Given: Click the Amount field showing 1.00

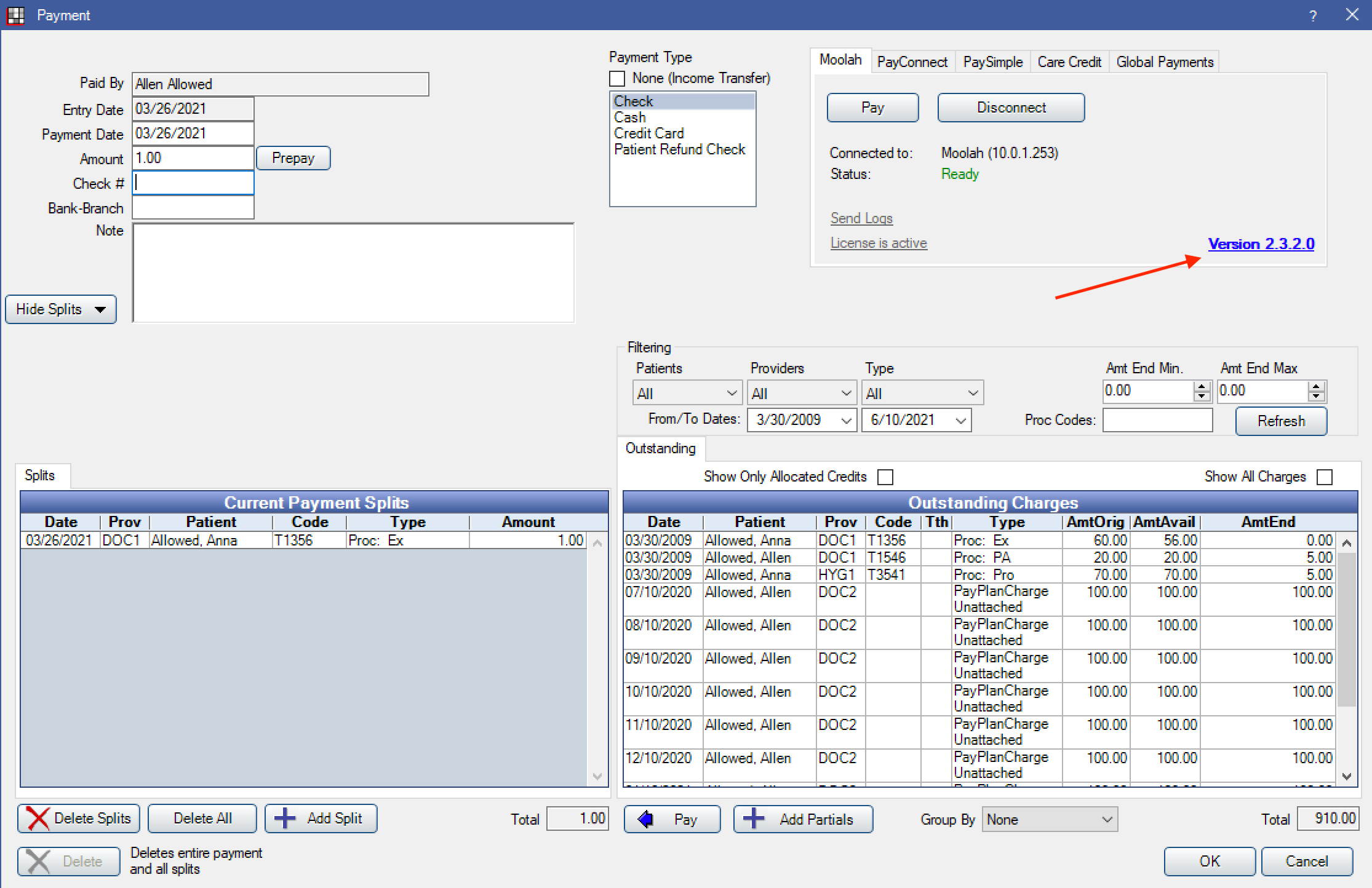Looking at the screenshot, I should pyautogui.click(x=193, y=158).
